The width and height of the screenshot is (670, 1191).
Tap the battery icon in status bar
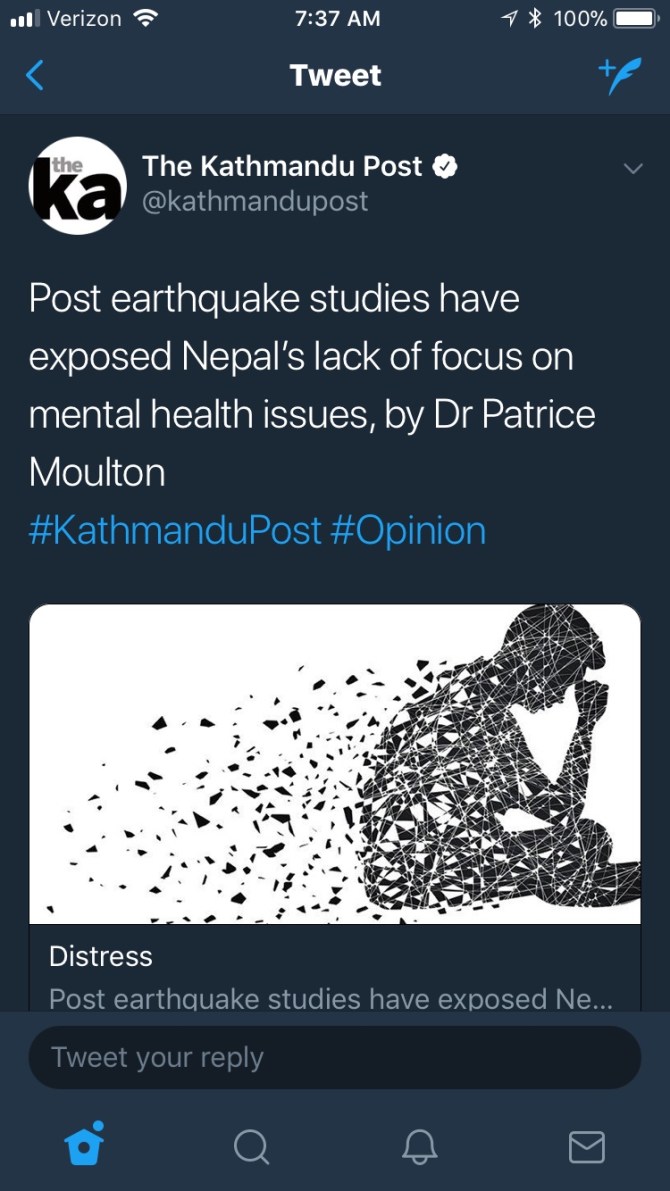coord(633,18)
